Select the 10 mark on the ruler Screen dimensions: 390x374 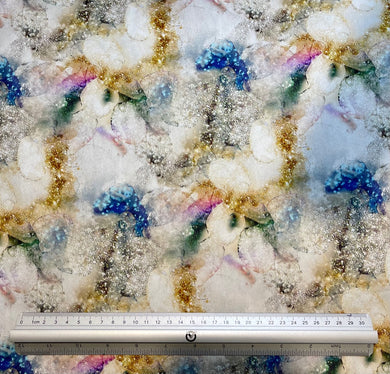tap(135, 322)
